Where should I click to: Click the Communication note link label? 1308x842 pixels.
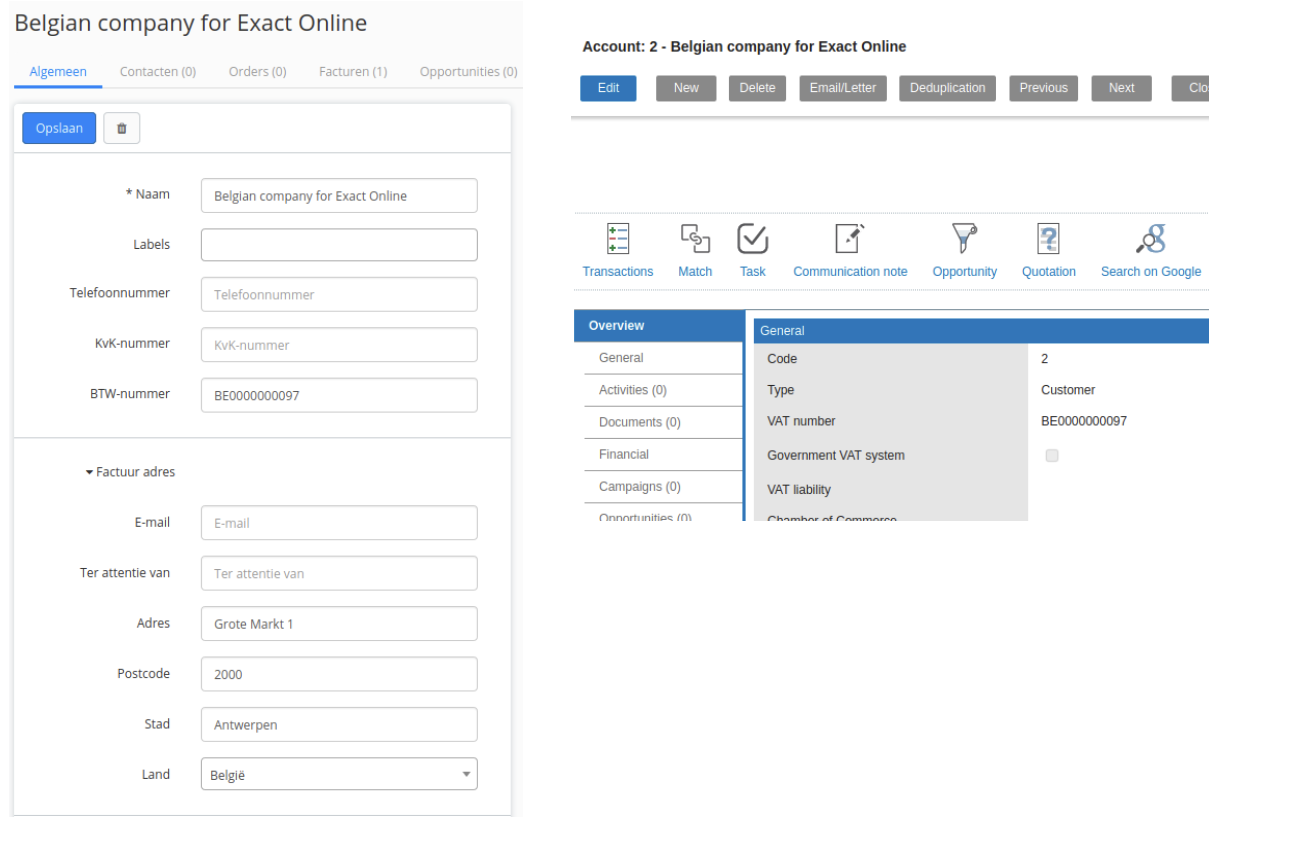850,272
